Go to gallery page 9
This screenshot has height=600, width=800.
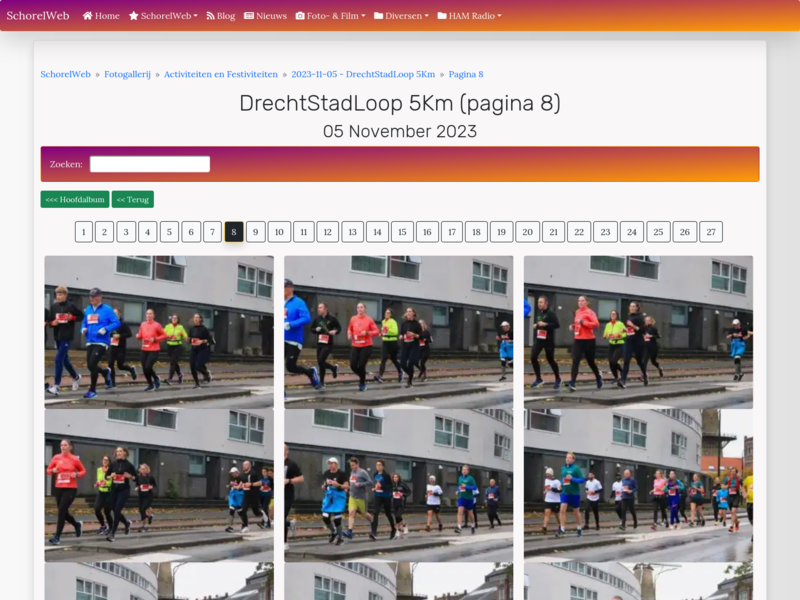pyautogui.click(x=256, y=232)
